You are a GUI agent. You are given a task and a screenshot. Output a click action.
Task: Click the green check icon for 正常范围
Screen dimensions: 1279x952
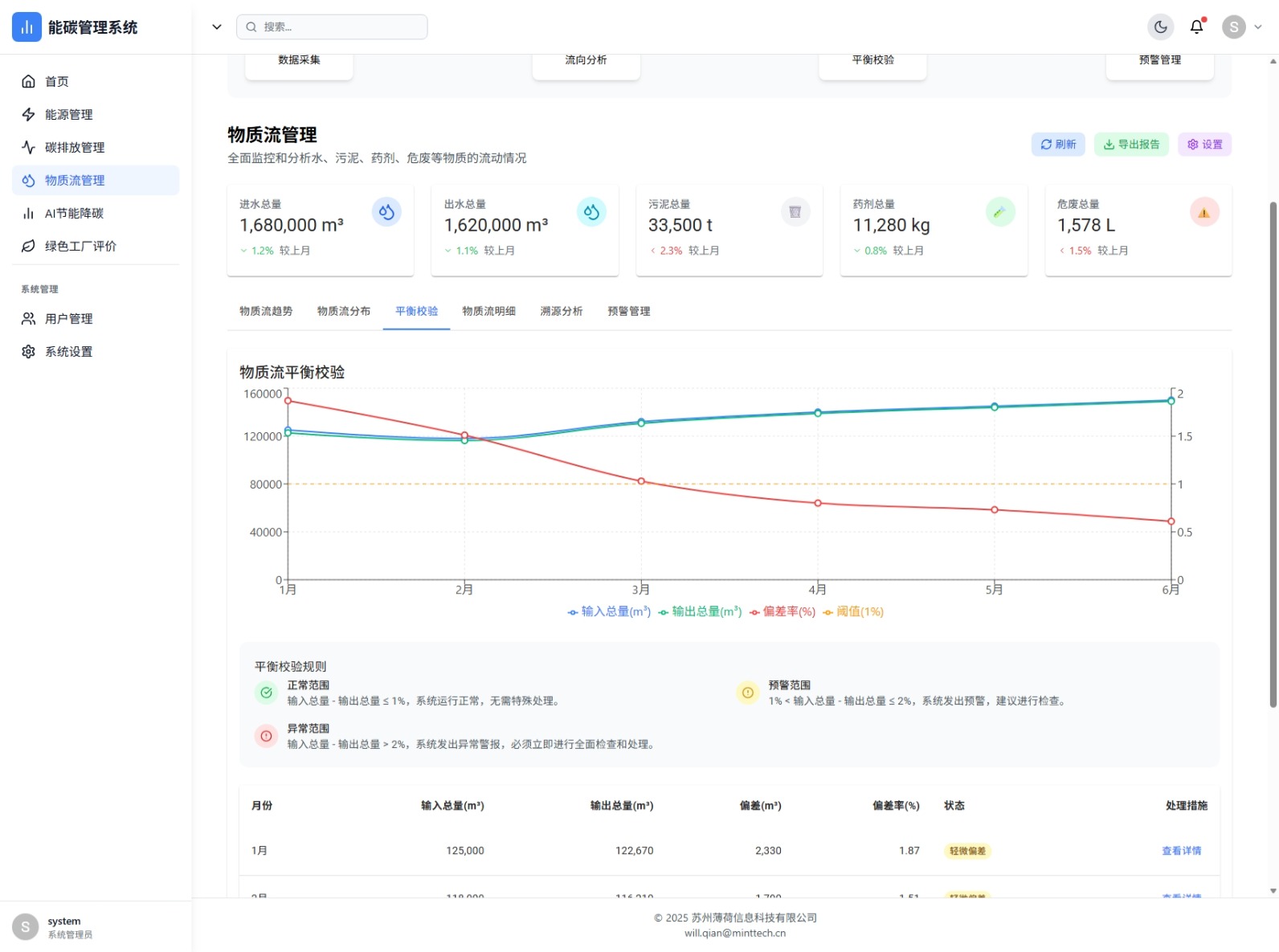point(266,693)
